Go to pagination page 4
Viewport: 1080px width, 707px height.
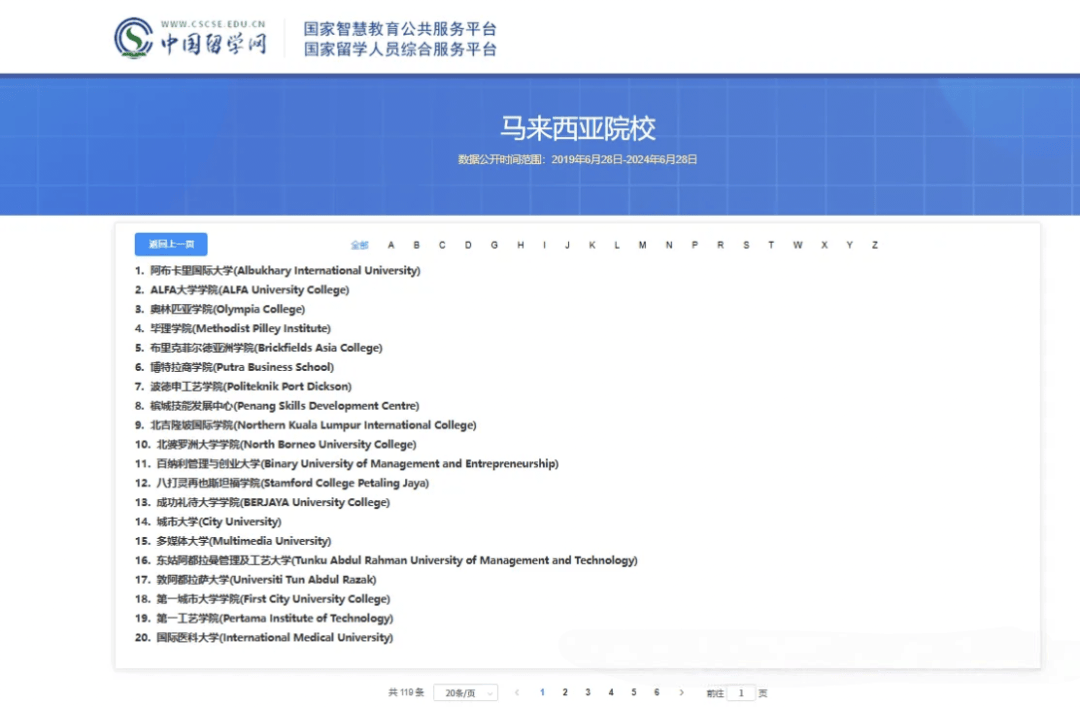click(x=611, y=693)
